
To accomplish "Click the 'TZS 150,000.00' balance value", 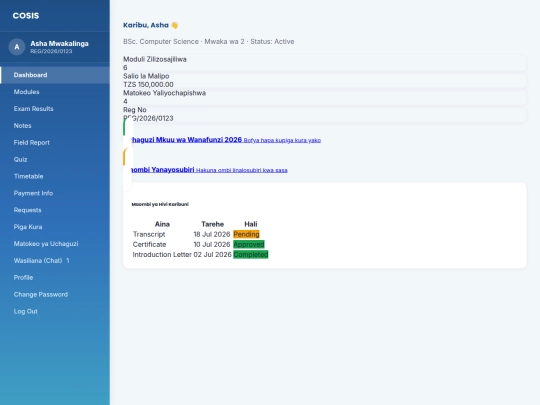I will [x=148, y=85].
